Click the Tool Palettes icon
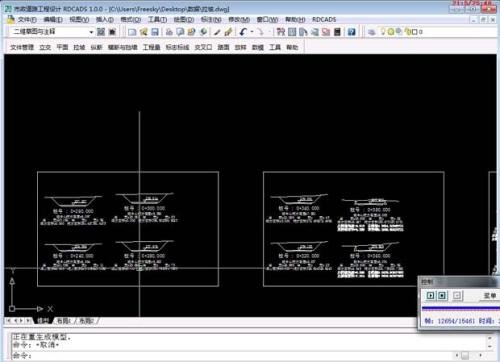The image size is (500, 362). coord(303,32)
